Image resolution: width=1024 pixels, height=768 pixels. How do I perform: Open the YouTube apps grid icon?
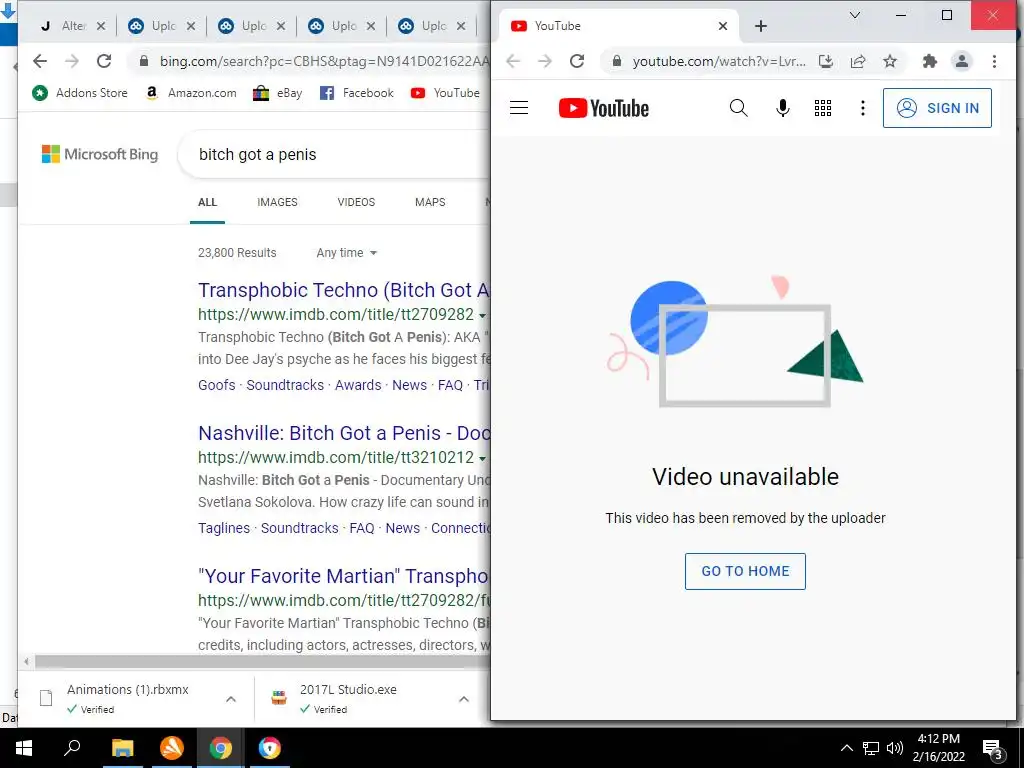[x=823, y=108]
